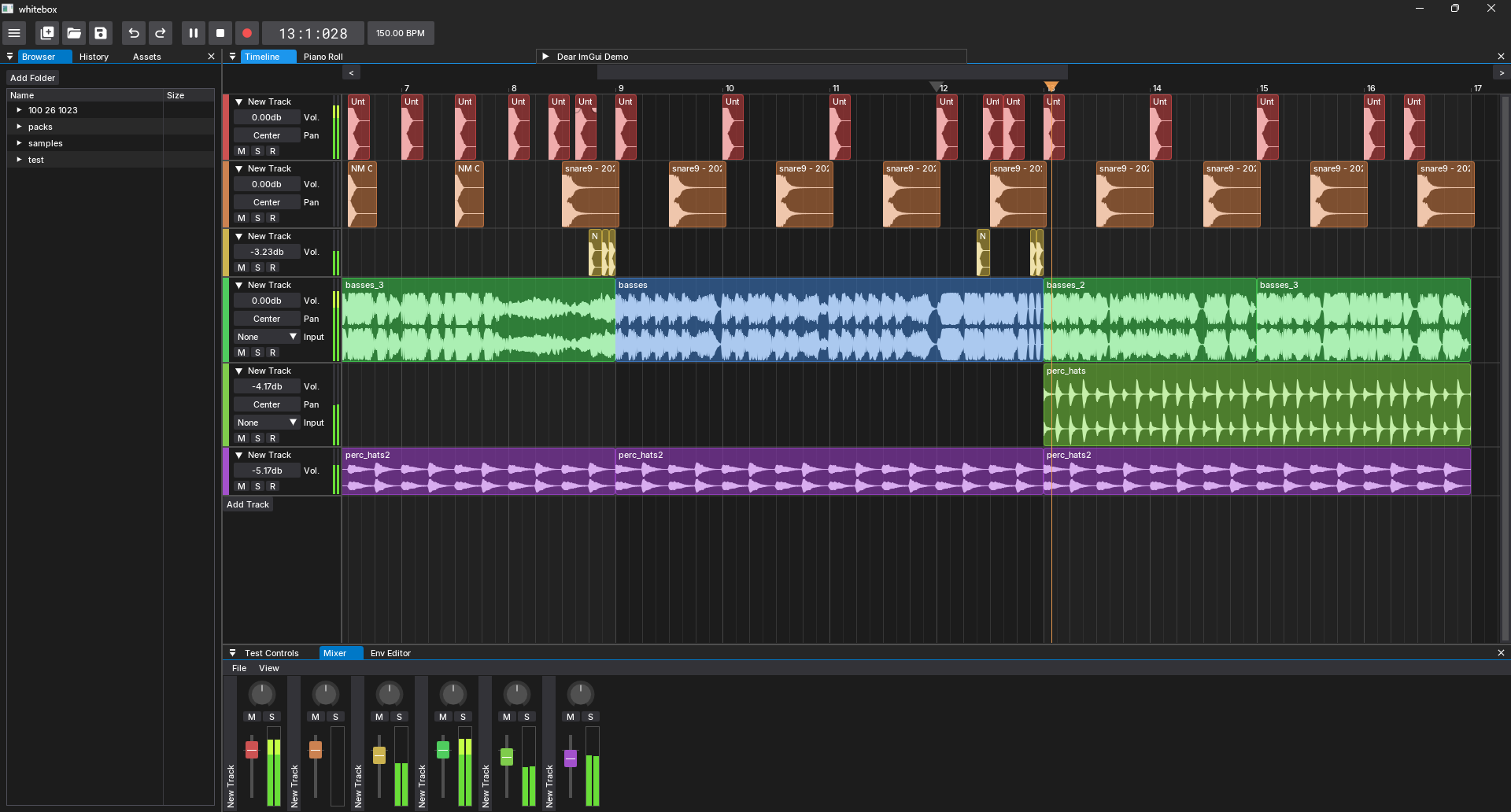Image resolution: width=1511 pixels, height=812 pixels.
Task: Open the Input dropdown on the basses track
Action: [x=267, y=337]
